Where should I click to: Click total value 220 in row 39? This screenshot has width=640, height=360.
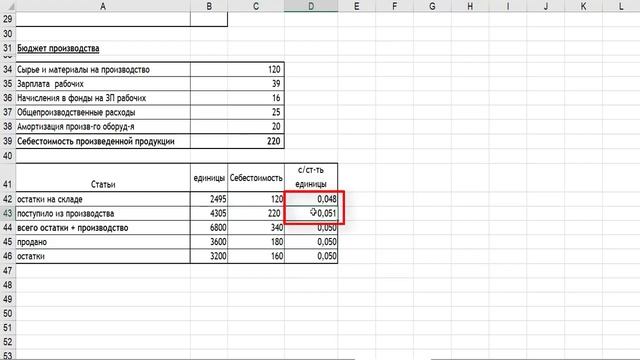pos(256,141)
